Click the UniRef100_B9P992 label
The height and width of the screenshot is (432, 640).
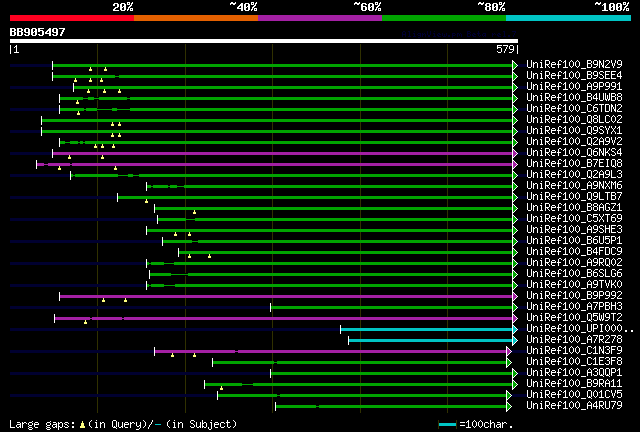(574, 296)
